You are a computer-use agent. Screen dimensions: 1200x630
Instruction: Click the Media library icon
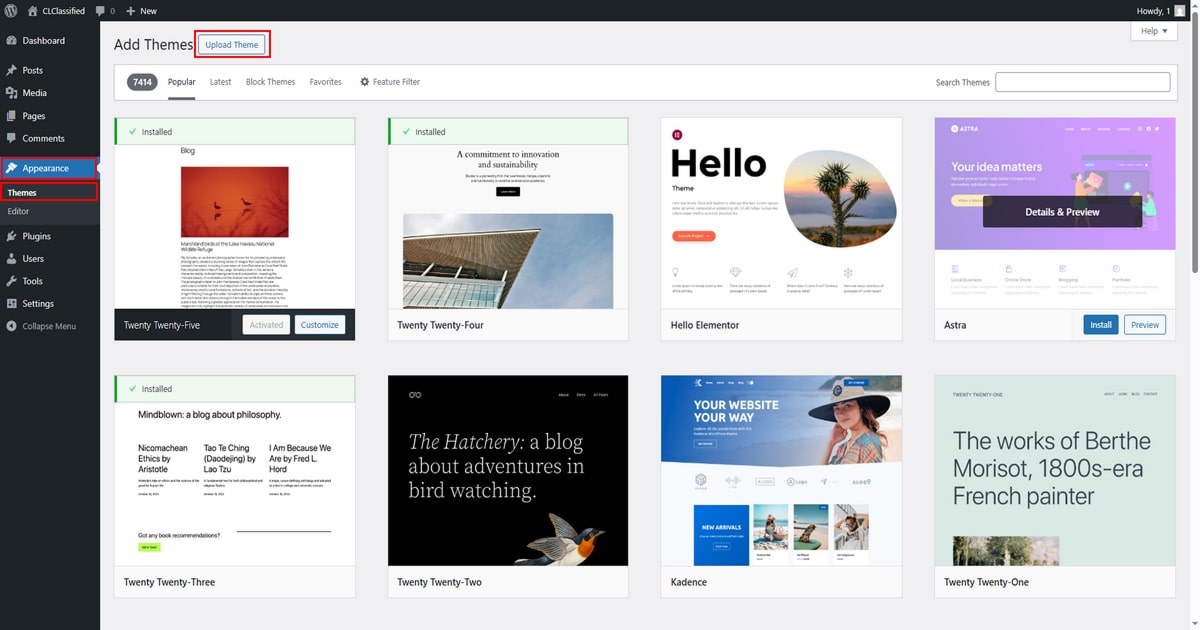(x=11, y=93)
